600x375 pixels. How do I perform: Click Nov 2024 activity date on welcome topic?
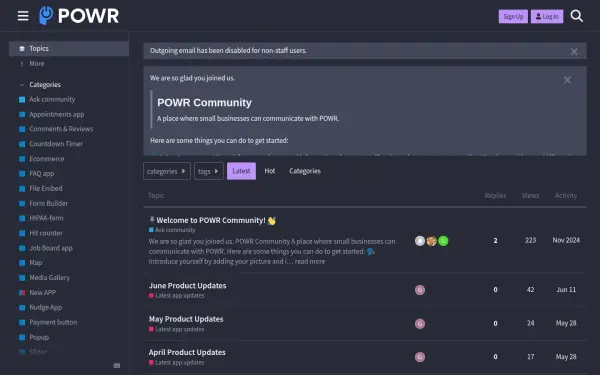(x=566, y=240)
